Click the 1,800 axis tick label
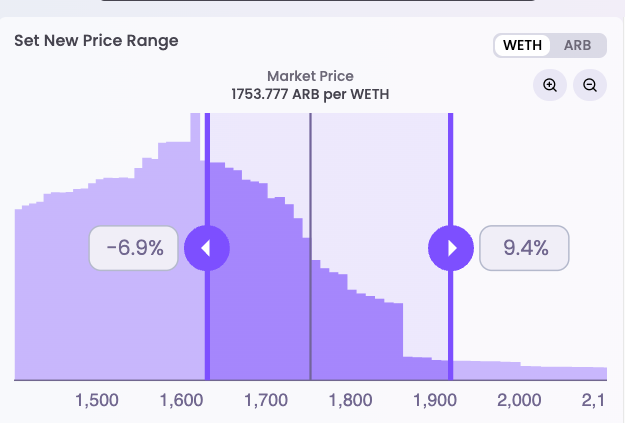This screenshot has width=625, height=423. click(350, 400)
